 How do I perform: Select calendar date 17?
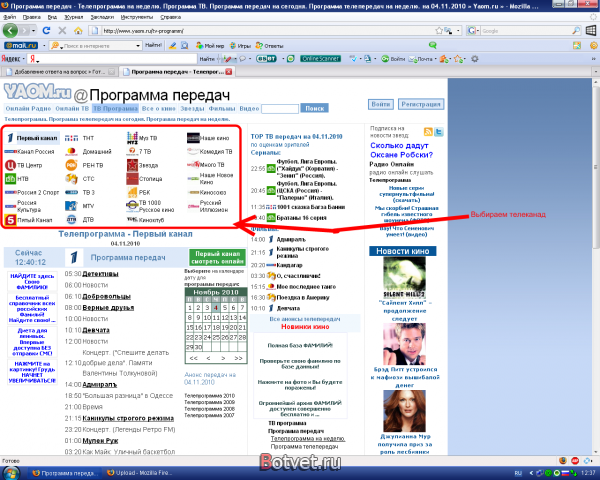point(207,328)
